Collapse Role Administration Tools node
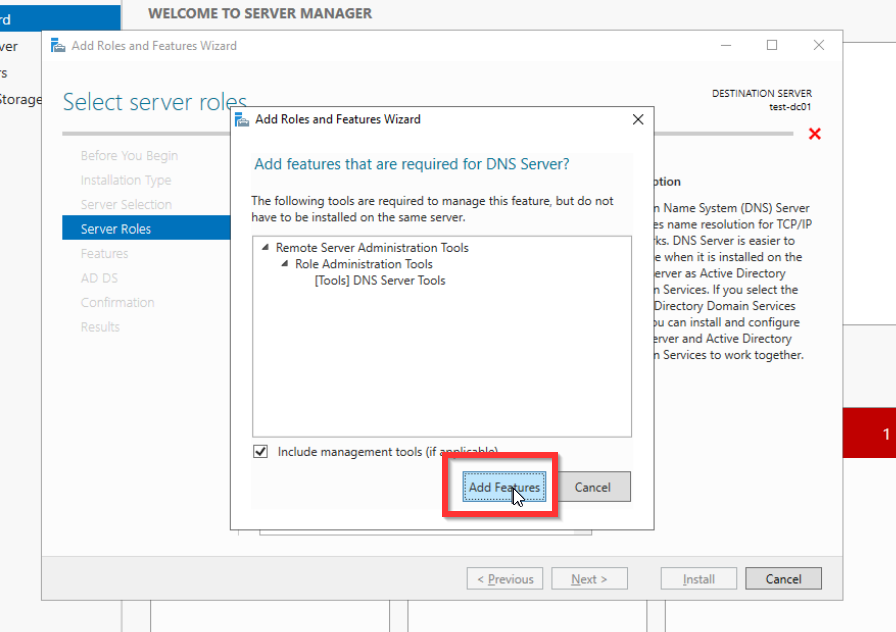Viewport: 896px width, 632px height. (285, 263)
